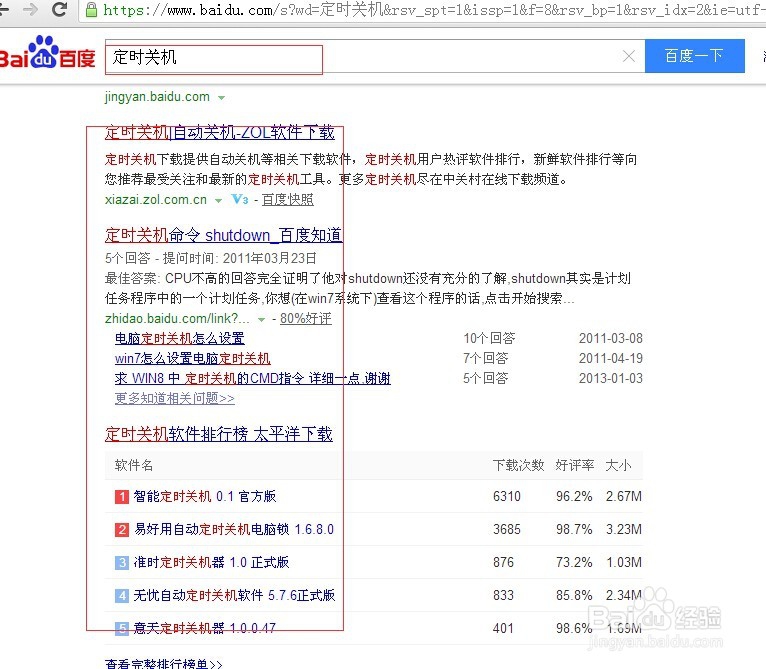Click rank 2 badge in software list
The image size is (766, 669).
point(122,530)
